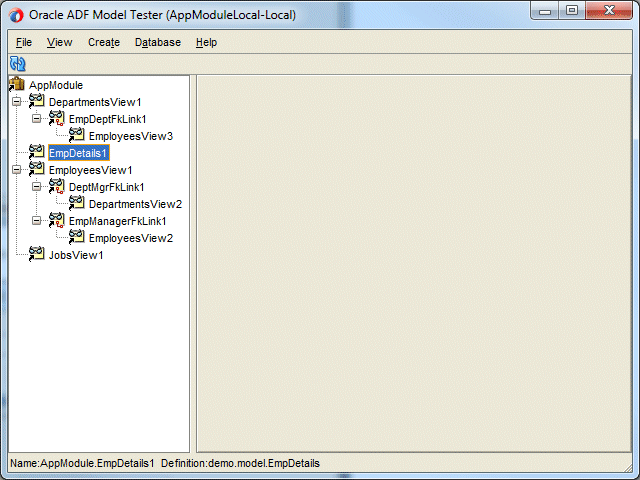The image size is (640, 480).
Task: Collapse the EmpManagerFkLink1 tree node
Action: click(36, 220)
